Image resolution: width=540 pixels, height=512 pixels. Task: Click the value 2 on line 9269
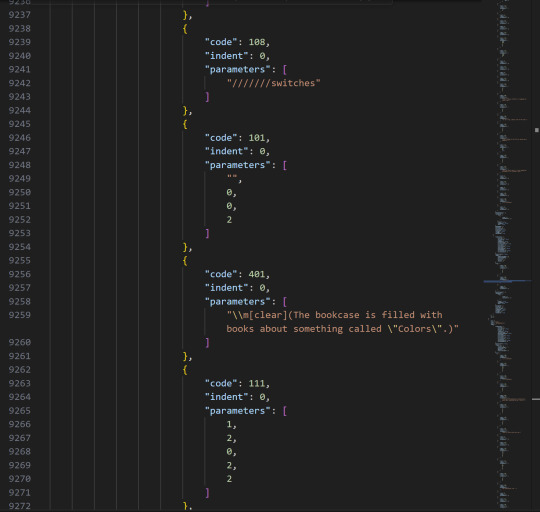click(x=229, y=465)
